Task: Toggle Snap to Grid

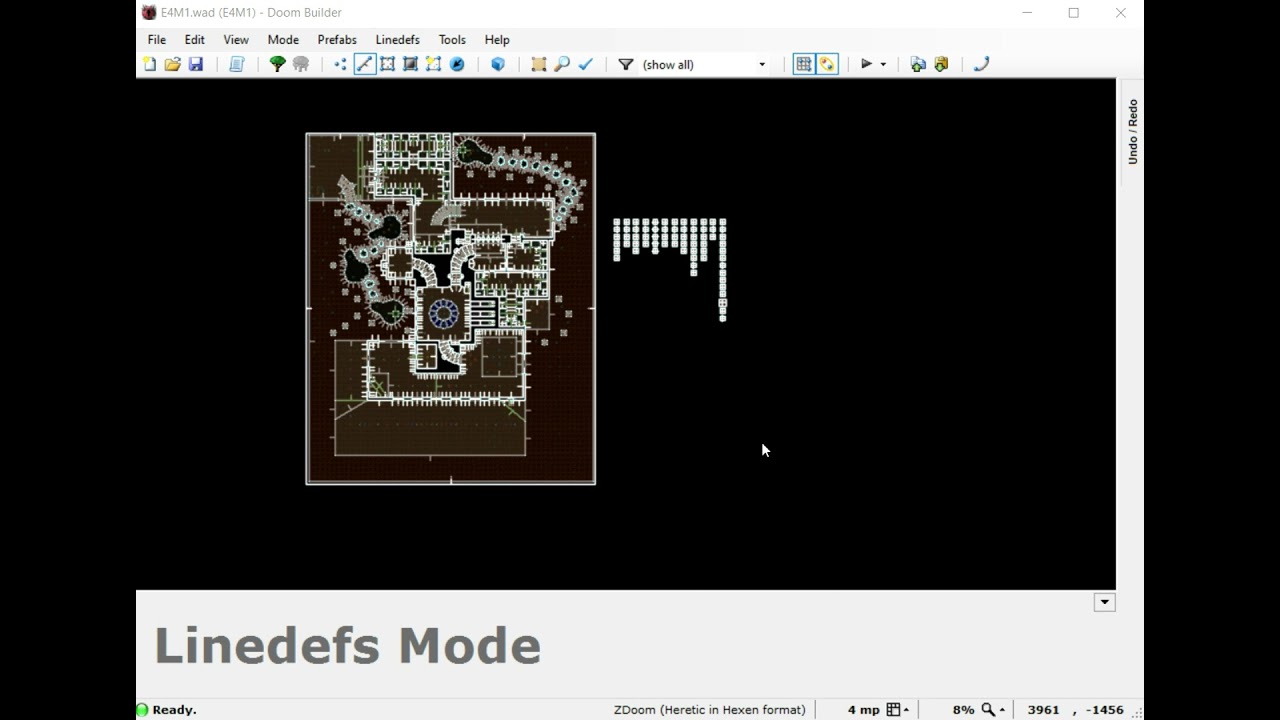Action: click(x=803, y=64)
